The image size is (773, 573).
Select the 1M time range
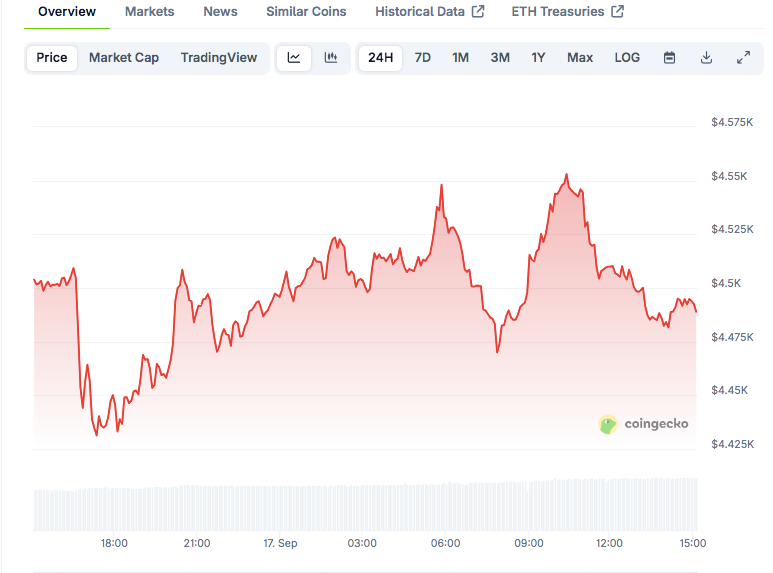(x=460, y=58)
